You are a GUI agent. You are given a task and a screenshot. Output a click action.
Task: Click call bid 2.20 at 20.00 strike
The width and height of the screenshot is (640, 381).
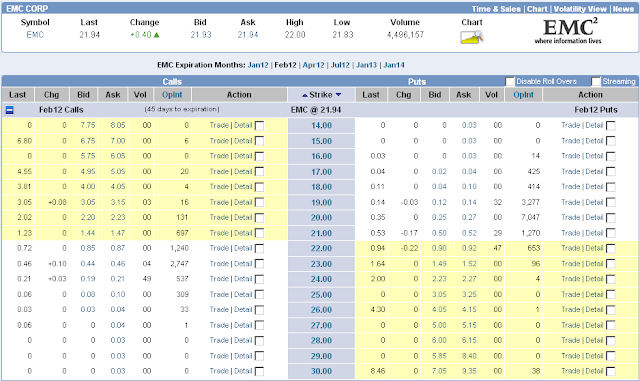(x=88, y=218)
